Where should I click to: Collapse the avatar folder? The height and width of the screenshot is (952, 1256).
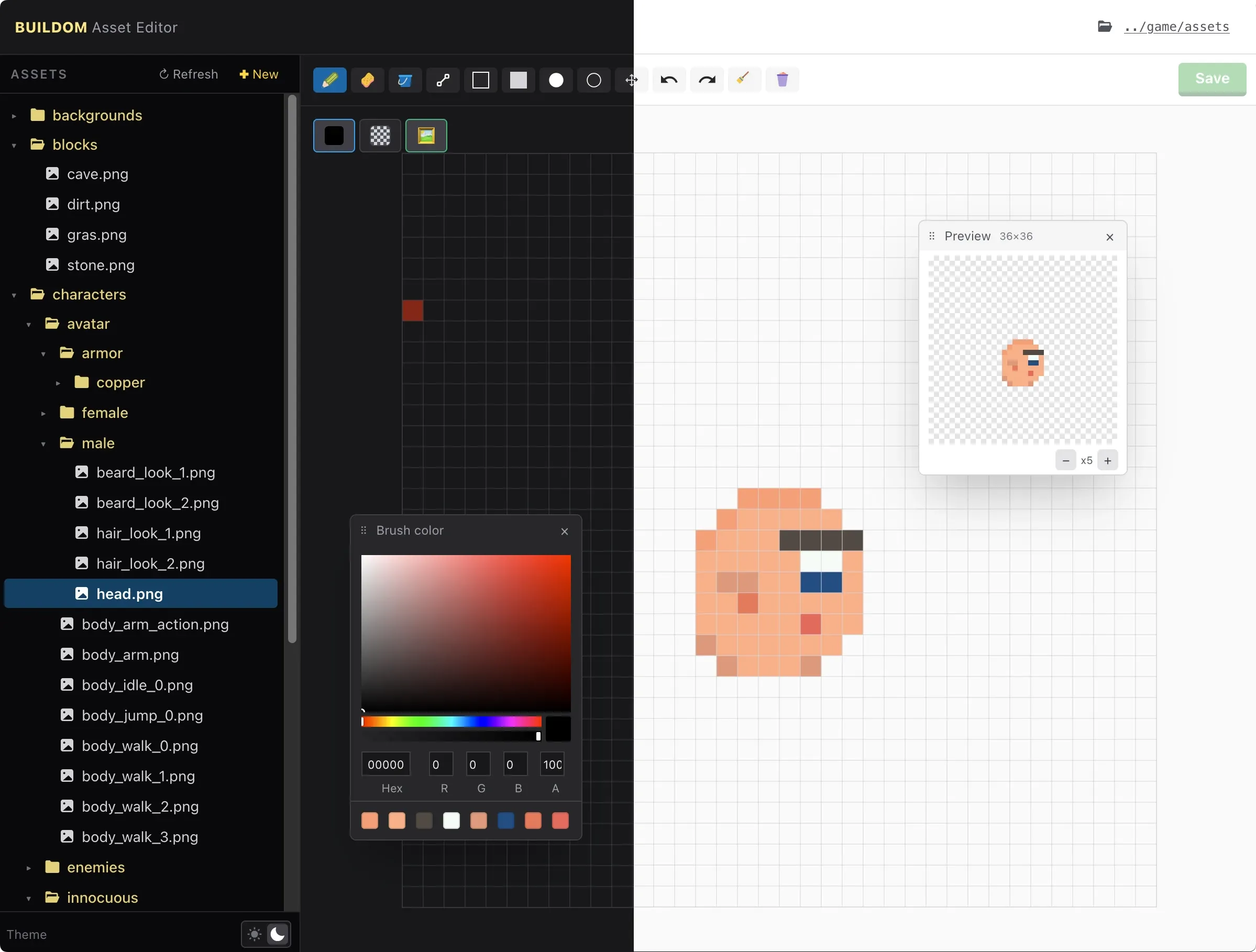(29, 325)
